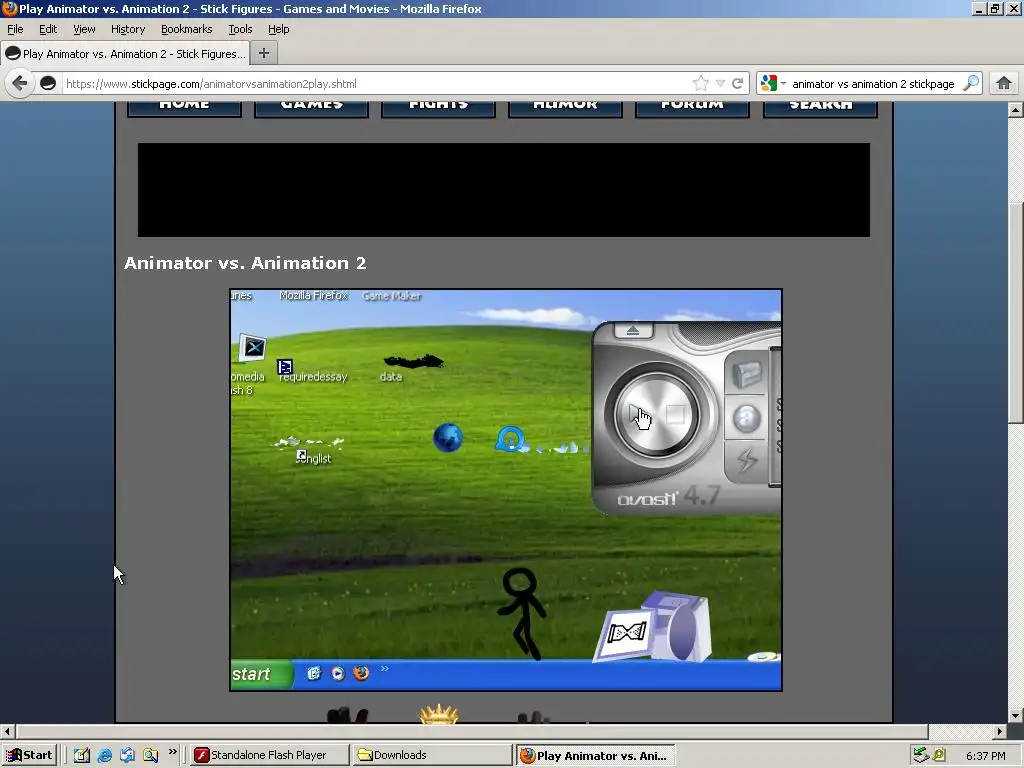
Task: Click the Macromedia Flash 8 desktop icon
Action: point(253,347)
